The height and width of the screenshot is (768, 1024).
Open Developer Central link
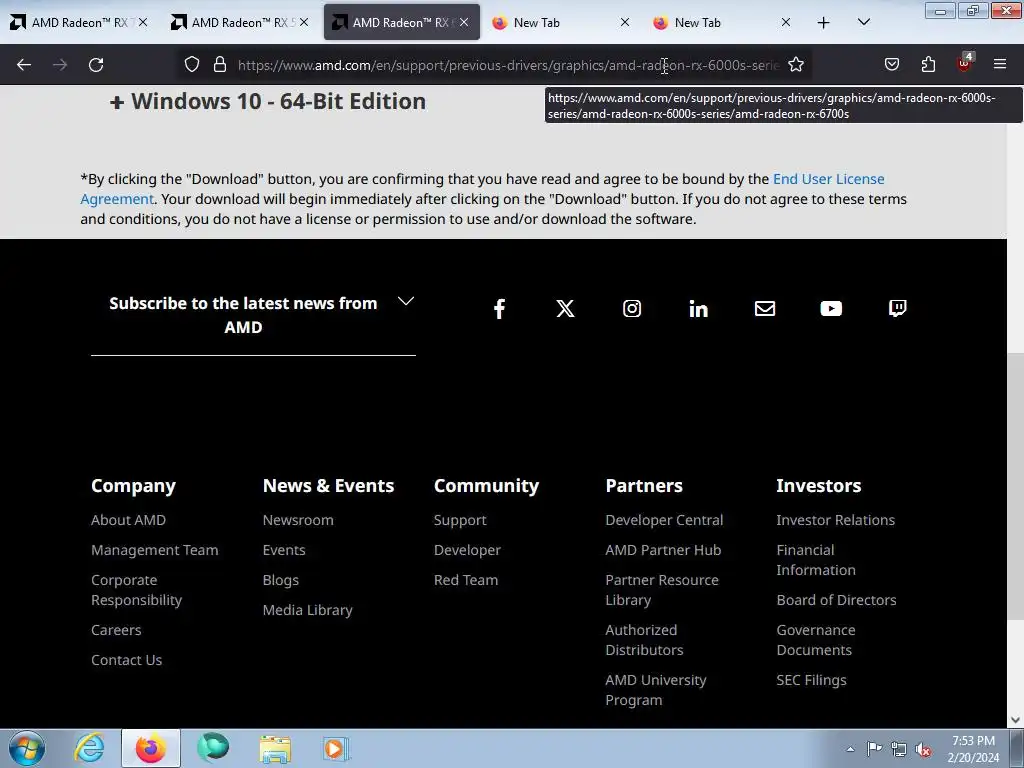[x=664, y=520]
